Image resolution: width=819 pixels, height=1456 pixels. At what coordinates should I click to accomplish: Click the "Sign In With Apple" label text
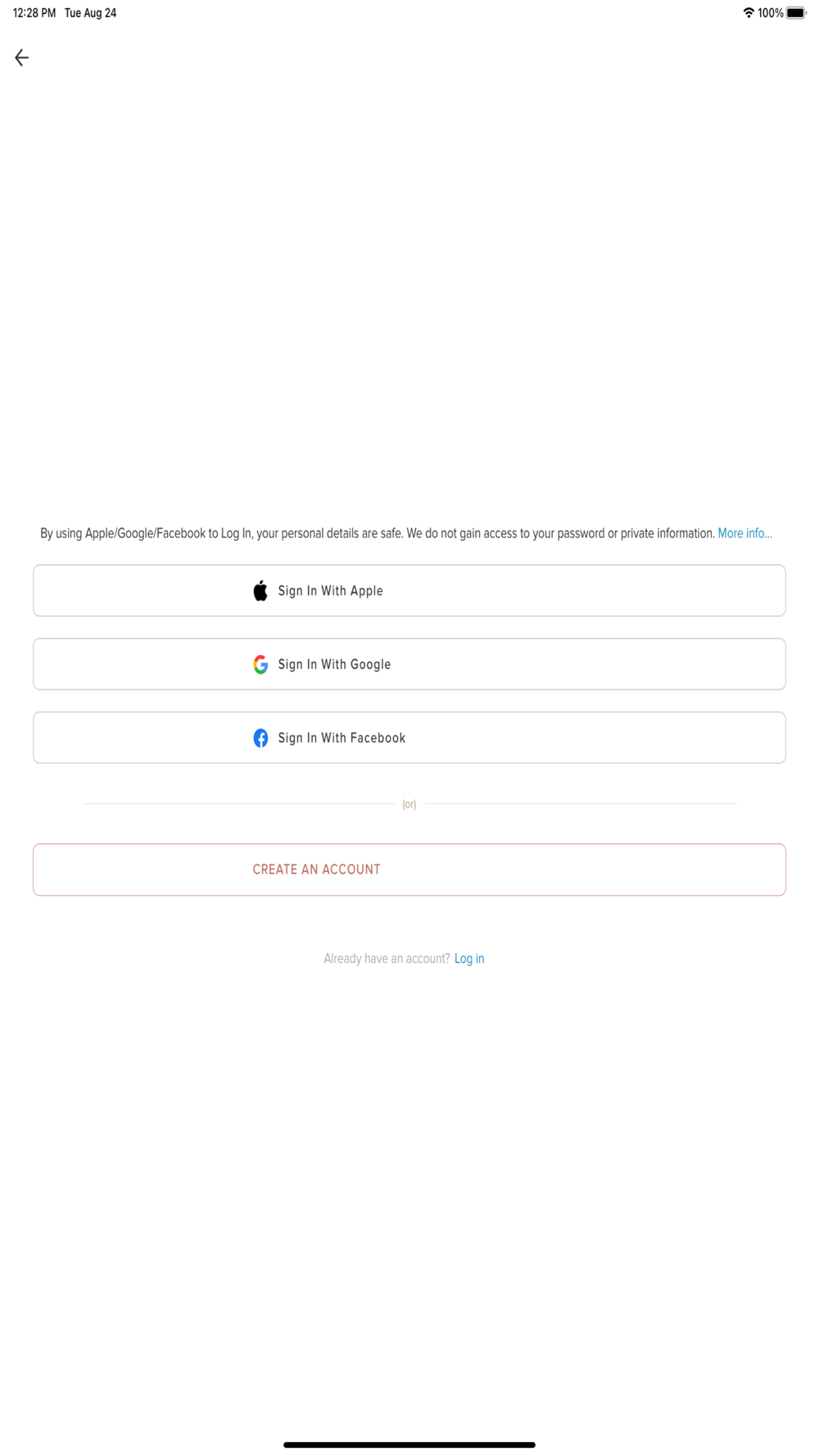point(330,591)
